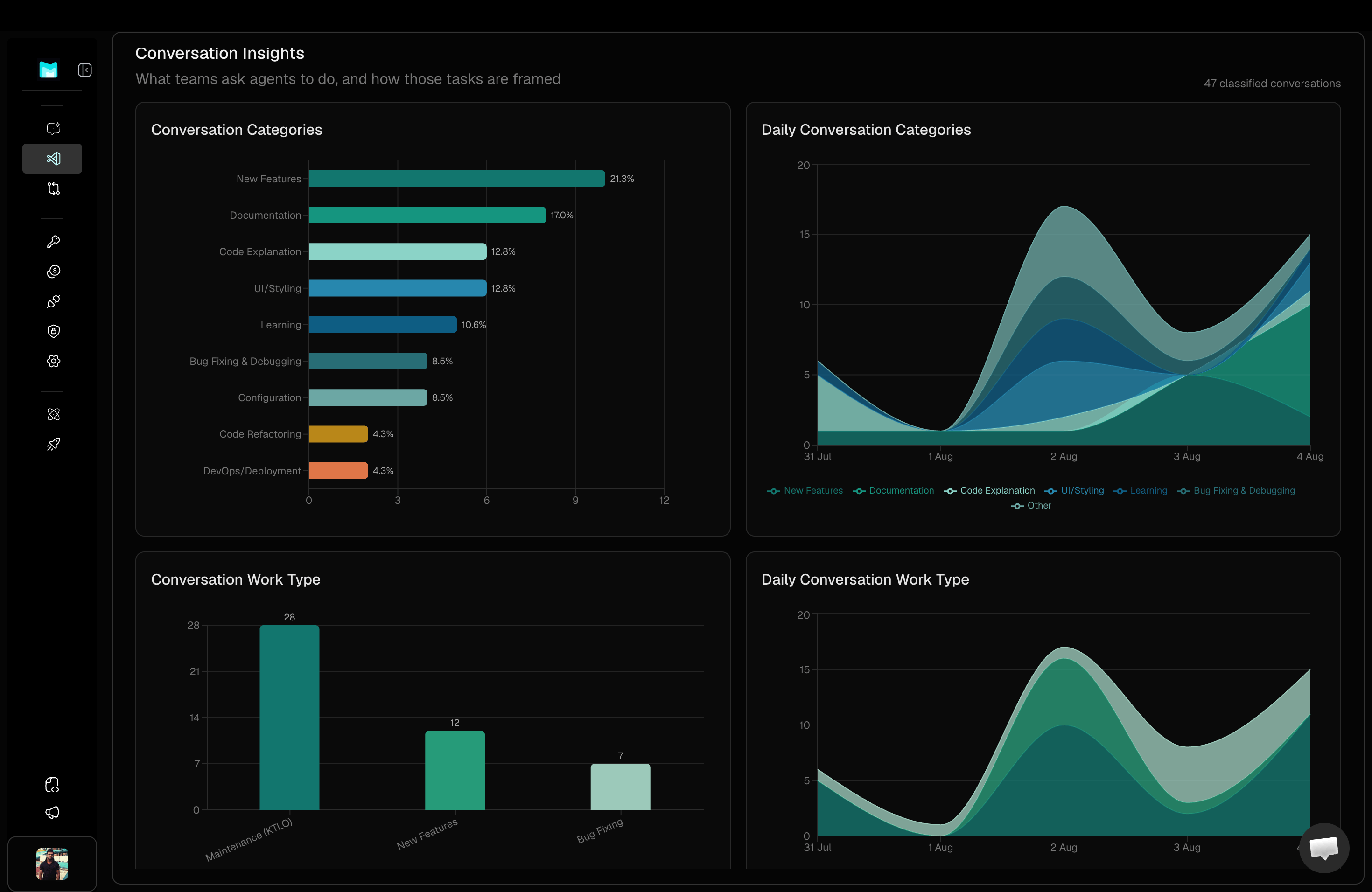
Task: Open the key icon in sidebar
Action: 54,242
